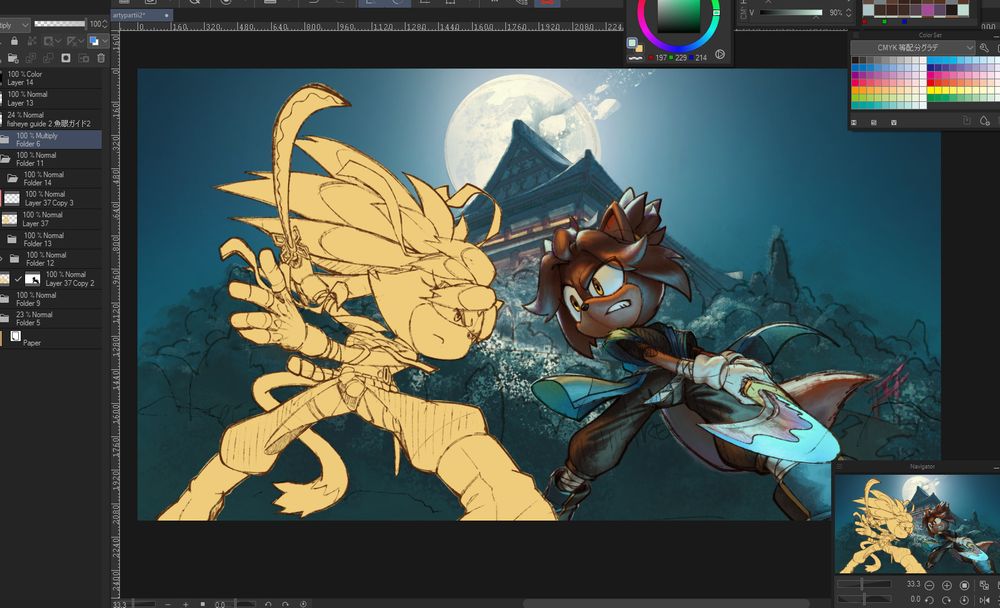
Task: Open the reference layer dropdown arrow
Action: [58, 41]
